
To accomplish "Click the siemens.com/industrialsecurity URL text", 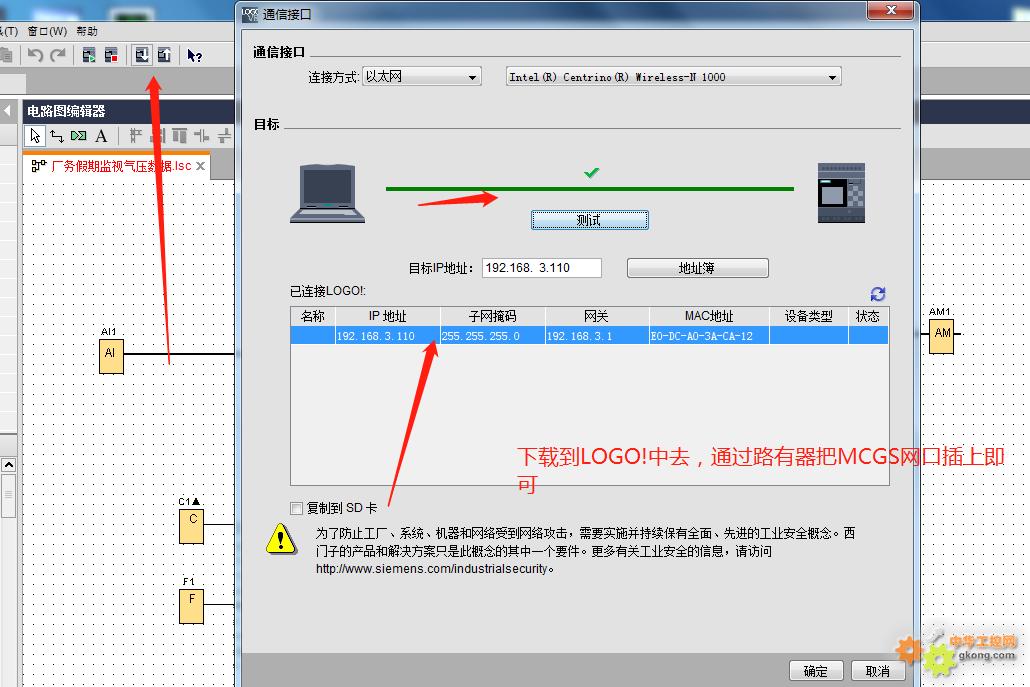I will pyautogui.click(x=432, y=569).
